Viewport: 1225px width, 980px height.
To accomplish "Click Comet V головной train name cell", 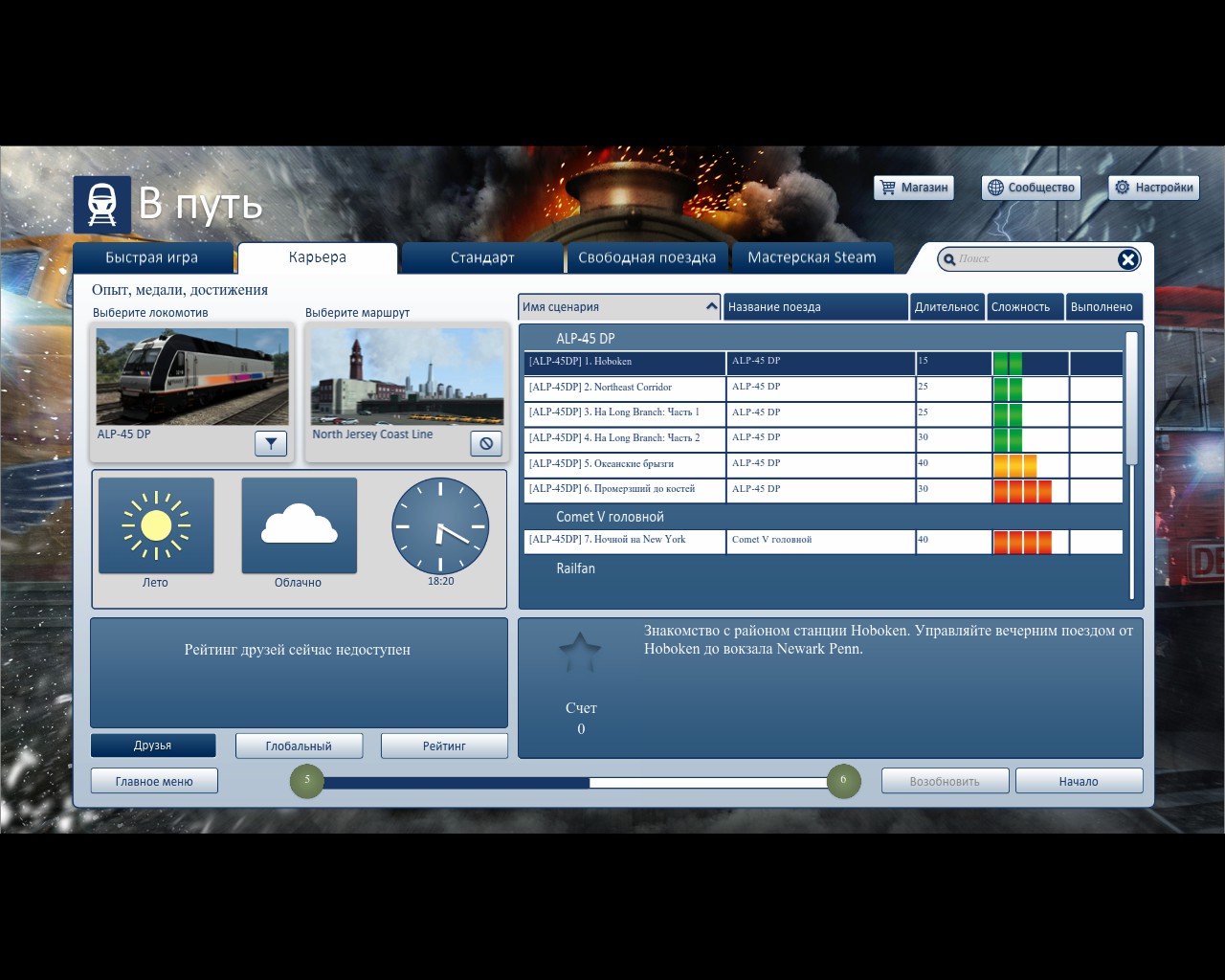I will (821, 541).
